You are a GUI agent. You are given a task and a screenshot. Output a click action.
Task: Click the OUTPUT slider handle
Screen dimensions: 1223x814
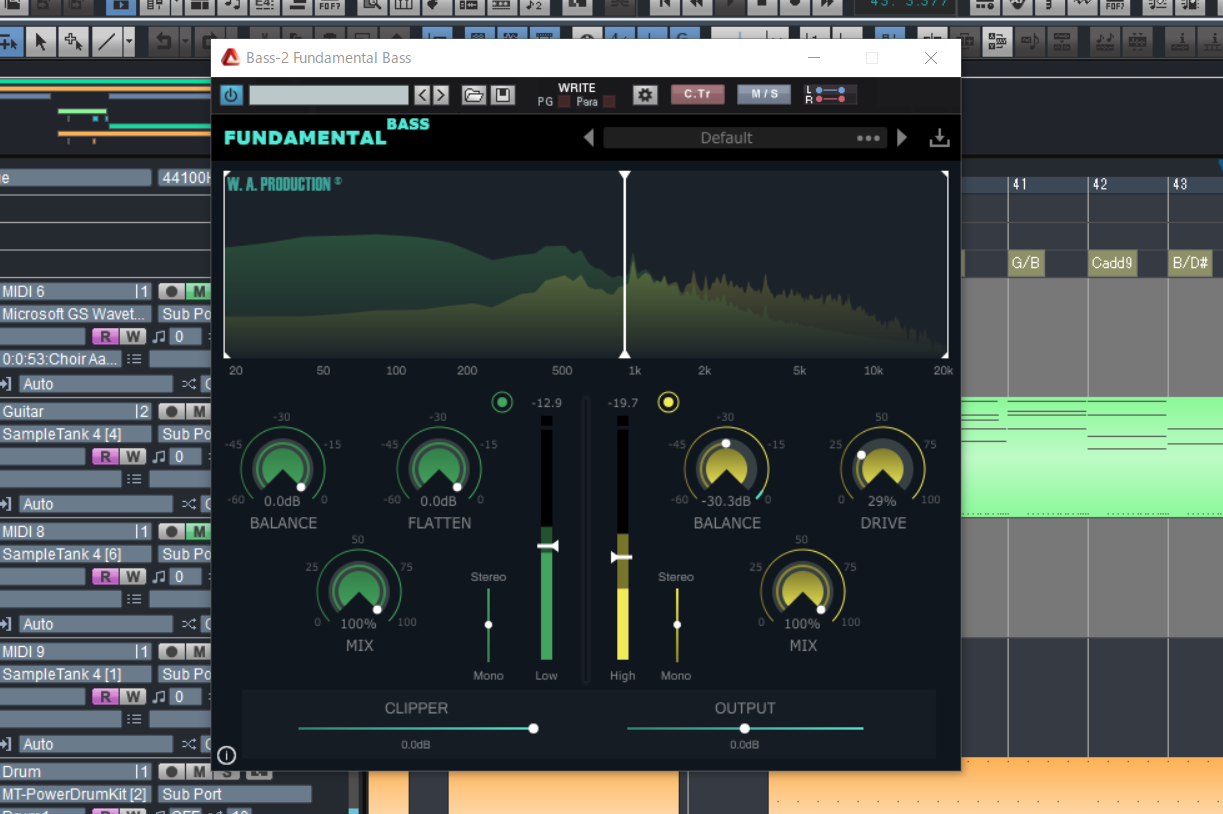point(745,728)
